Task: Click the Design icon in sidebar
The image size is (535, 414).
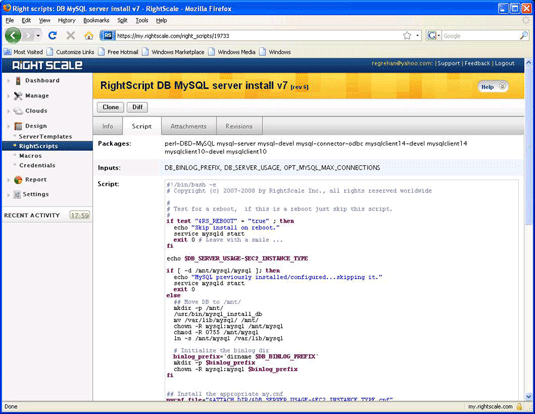Action: click(x=18, y=126)
